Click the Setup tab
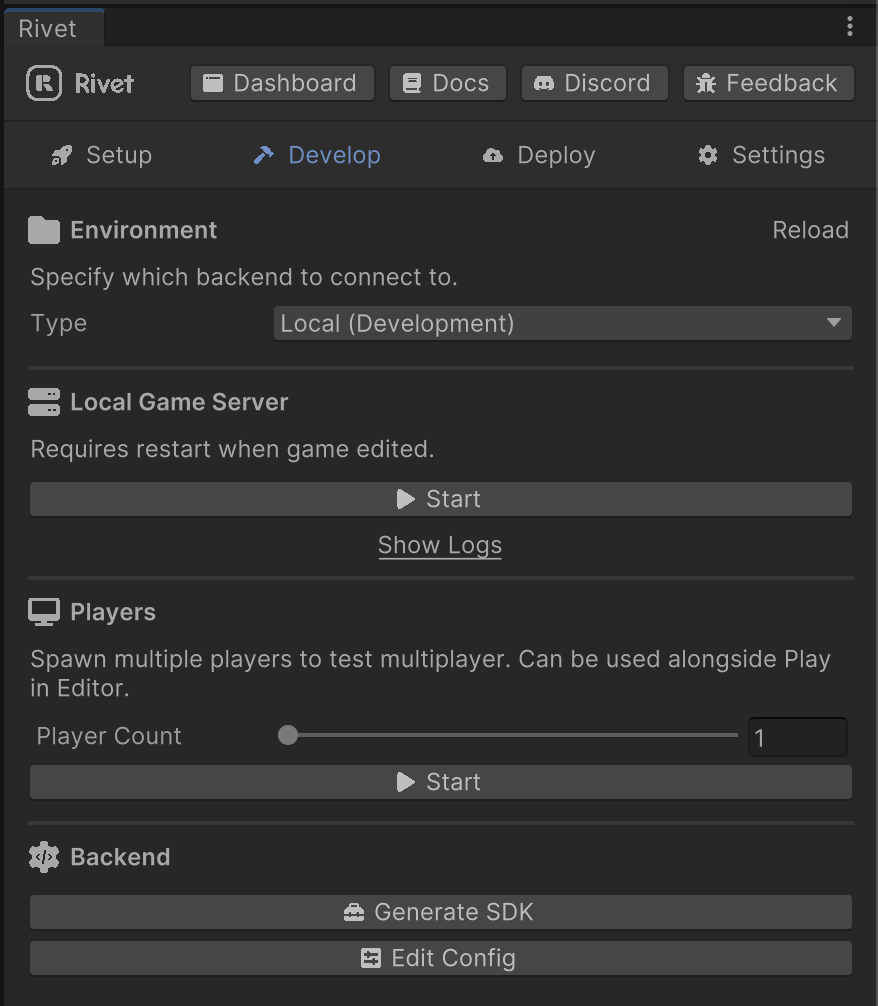The image size is (878, 1006). (100, 155)
